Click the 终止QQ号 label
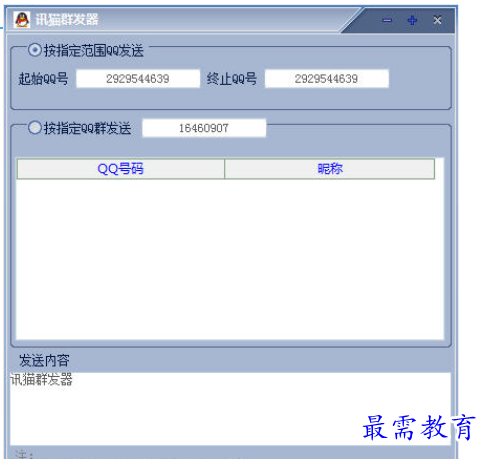The width and height of the screenshot is (484, 459). coord(232,79)
